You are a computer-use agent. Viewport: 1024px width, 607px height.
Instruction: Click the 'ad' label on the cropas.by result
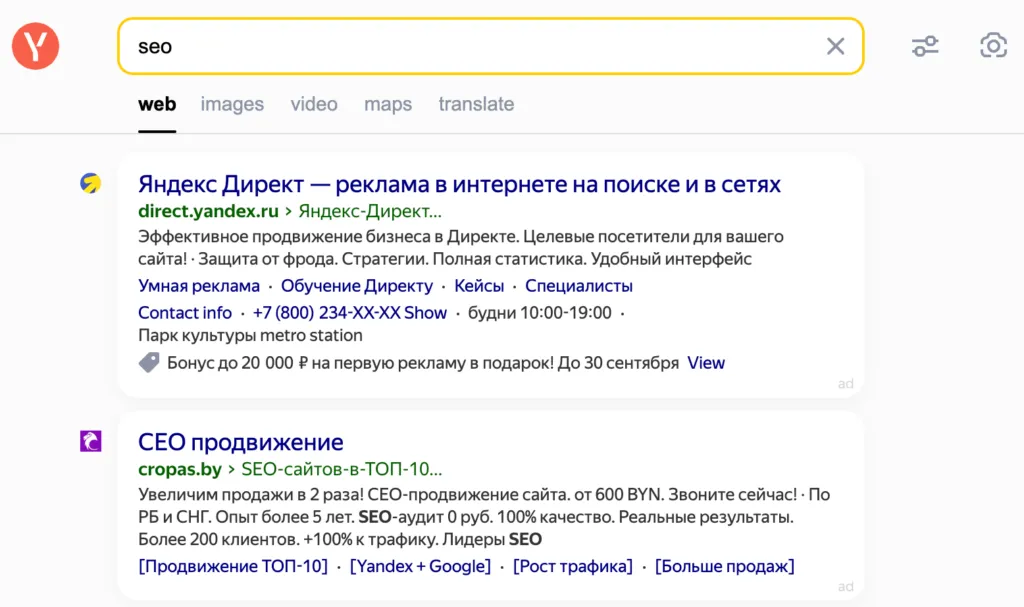point(846,587)
